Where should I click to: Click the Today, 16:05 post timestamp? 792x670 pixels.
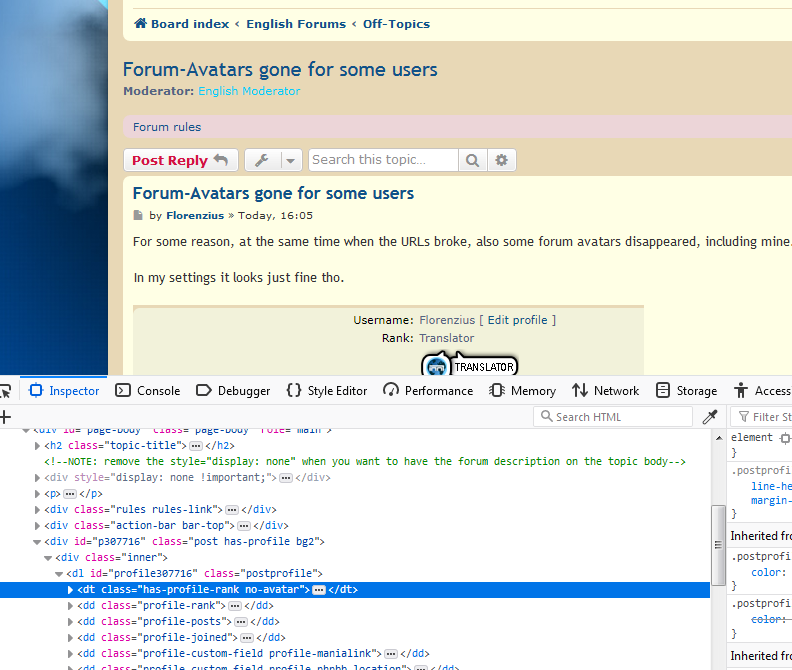(275, 215)
